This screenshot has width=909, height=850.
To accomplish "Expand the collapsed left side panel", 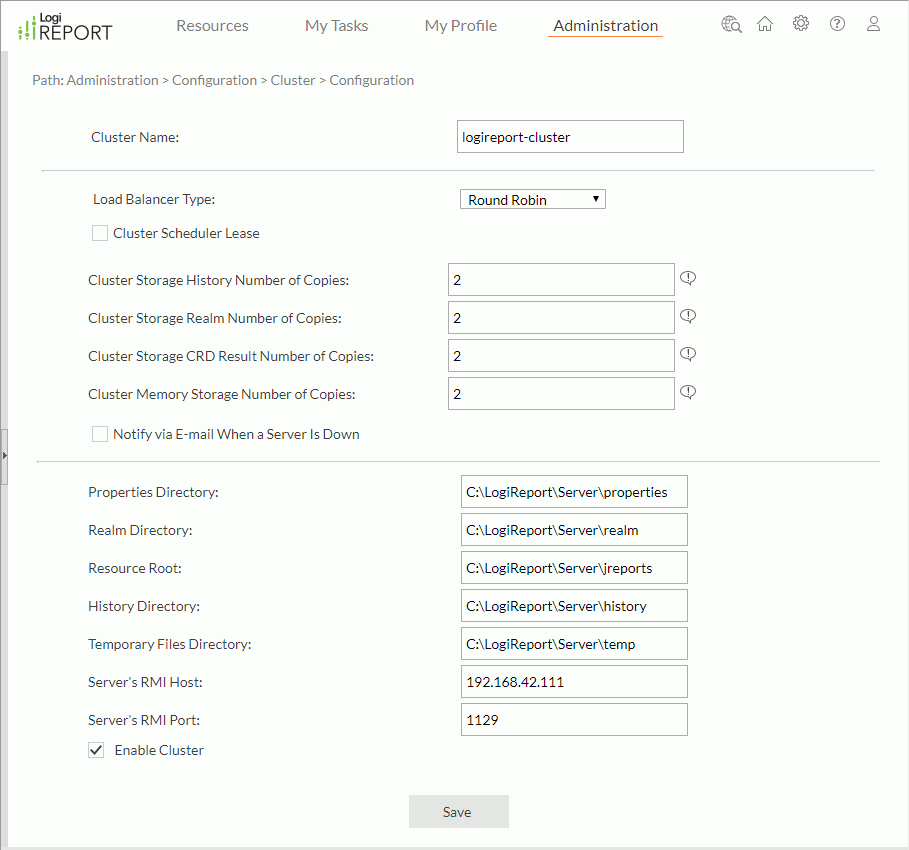I will 5,455.
